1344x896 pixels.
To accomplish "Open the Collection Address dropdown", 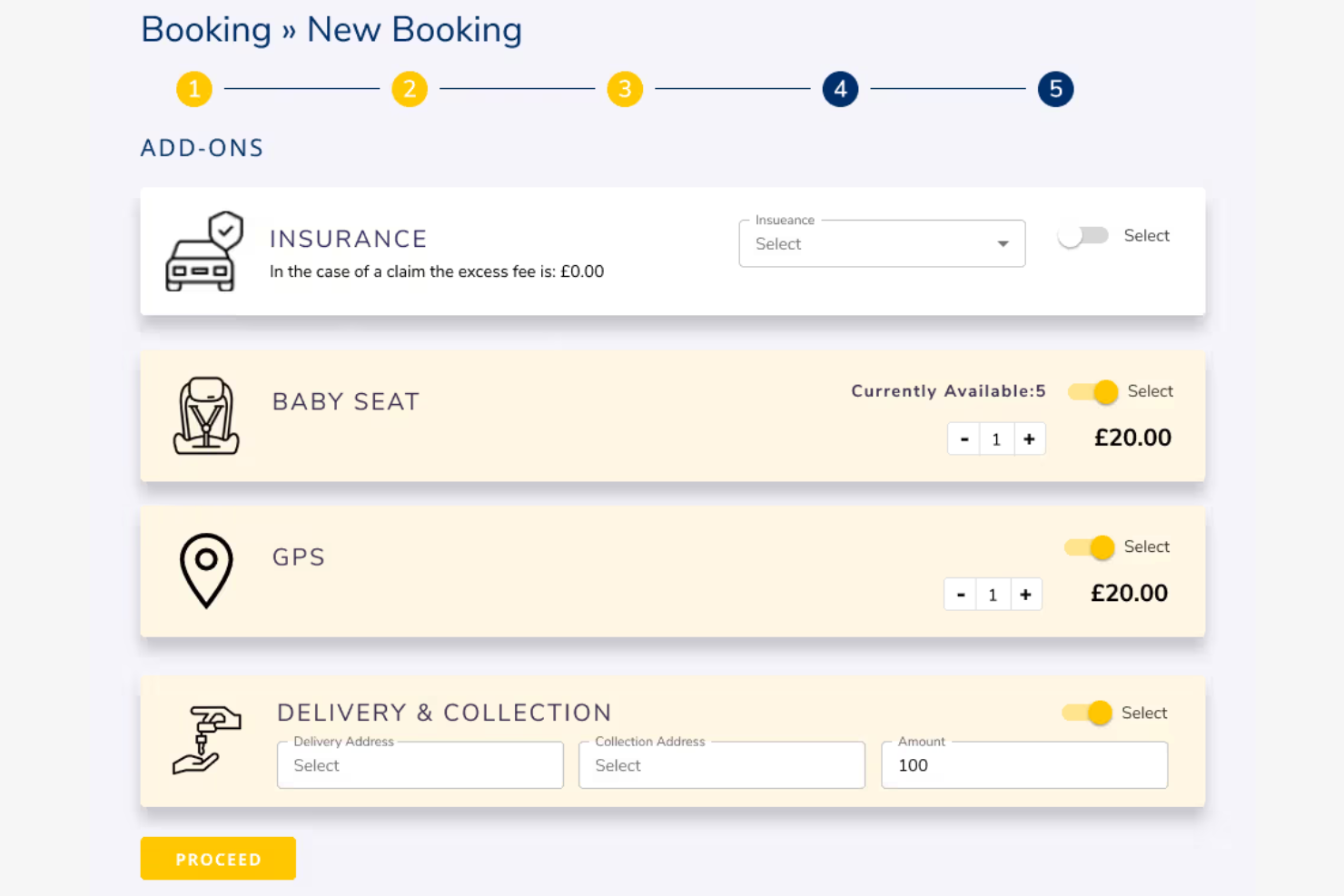I will 721,764.
